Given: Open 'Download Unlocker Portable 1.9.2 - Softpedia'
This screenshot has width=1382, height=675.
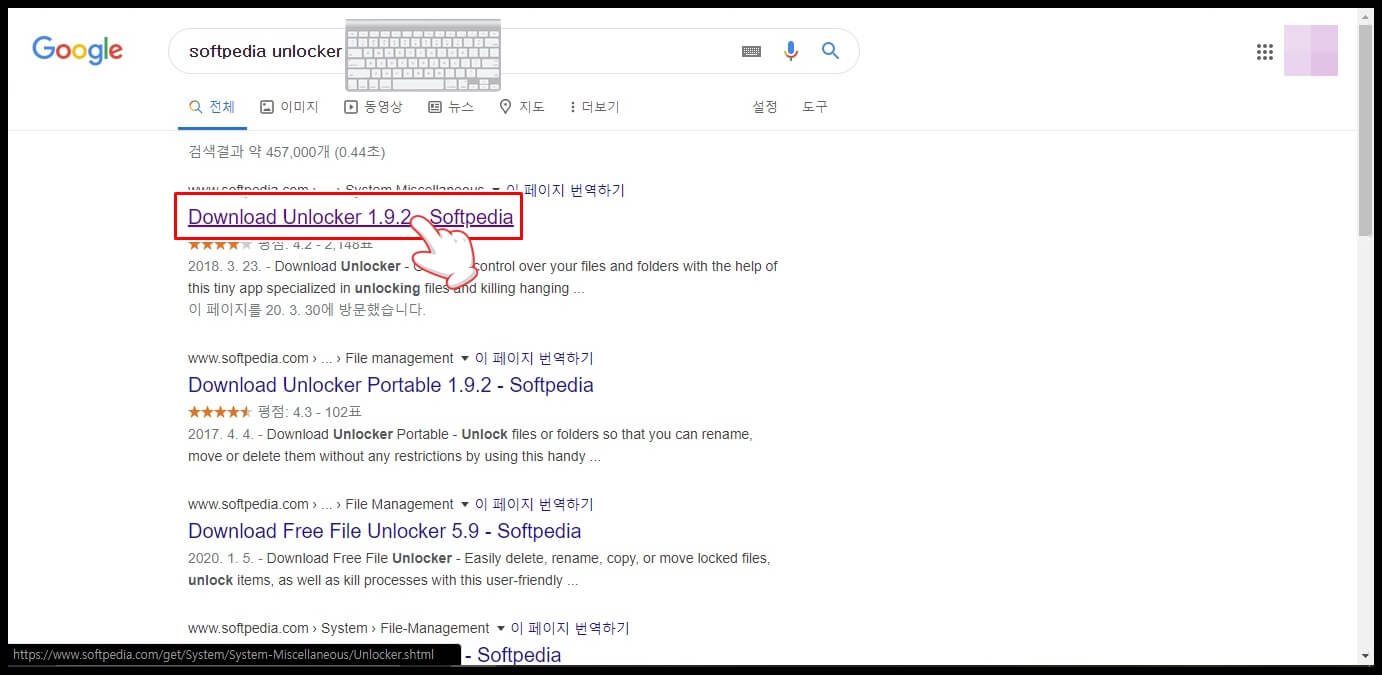Looking at the screenshot, I should click(391, 385).
